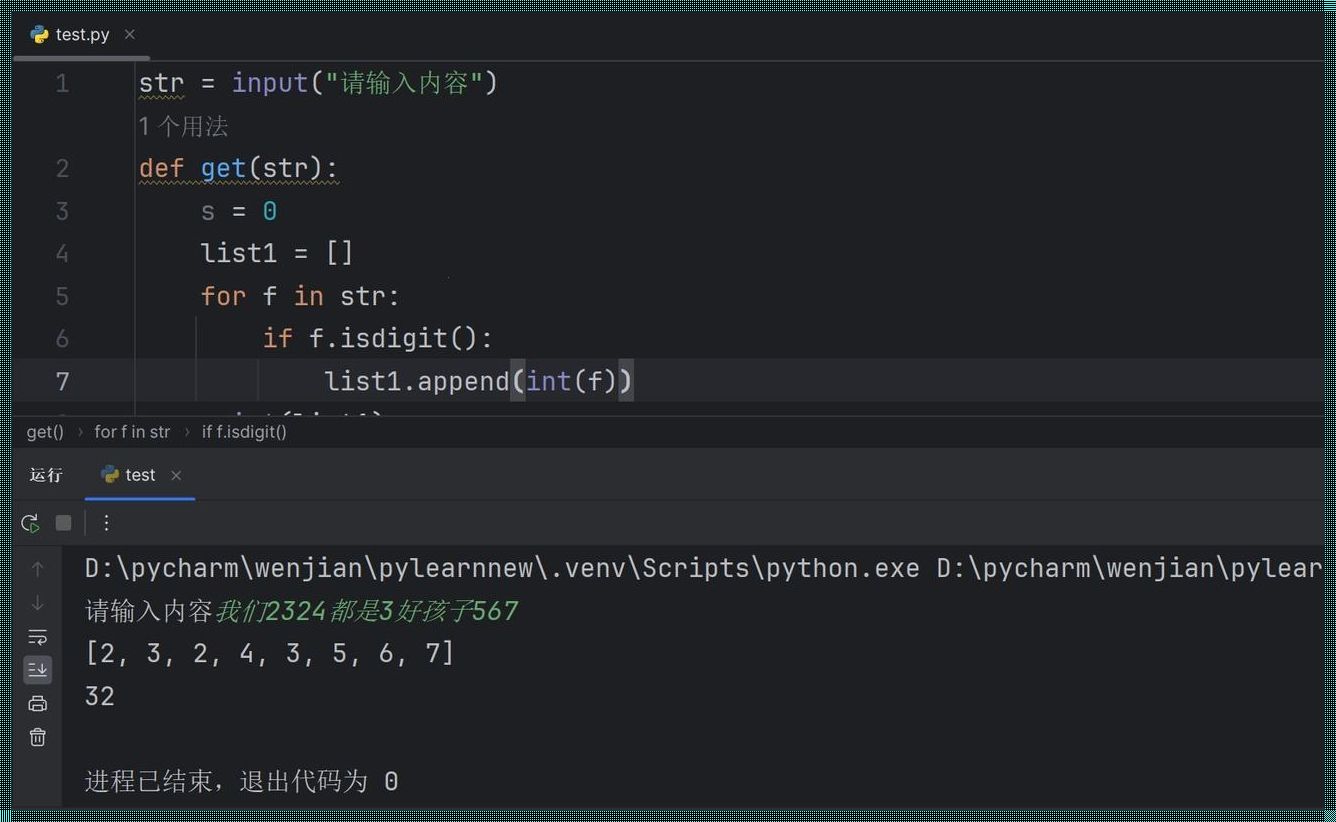Click '进程已结束，退出代码为 0' message

click(x=242, y=781)
